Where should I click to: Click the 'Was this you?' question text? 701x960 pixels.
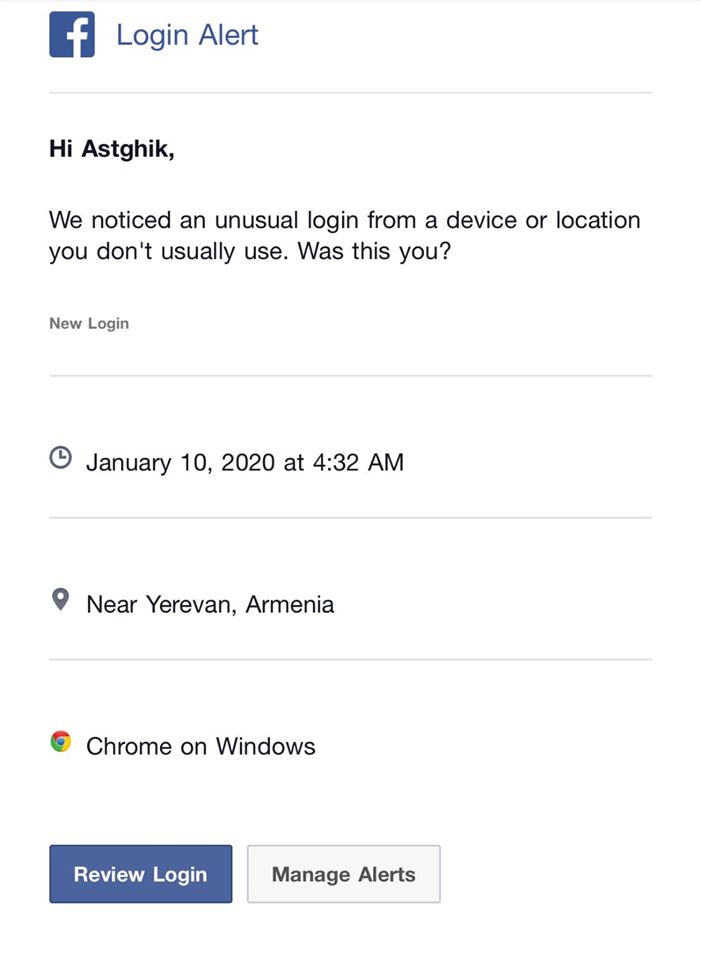(x=374, y=251)
